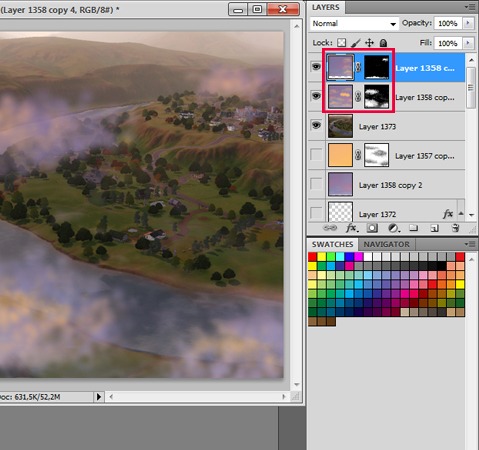Click the document horizontal scroll right arrow

(284, 397)
